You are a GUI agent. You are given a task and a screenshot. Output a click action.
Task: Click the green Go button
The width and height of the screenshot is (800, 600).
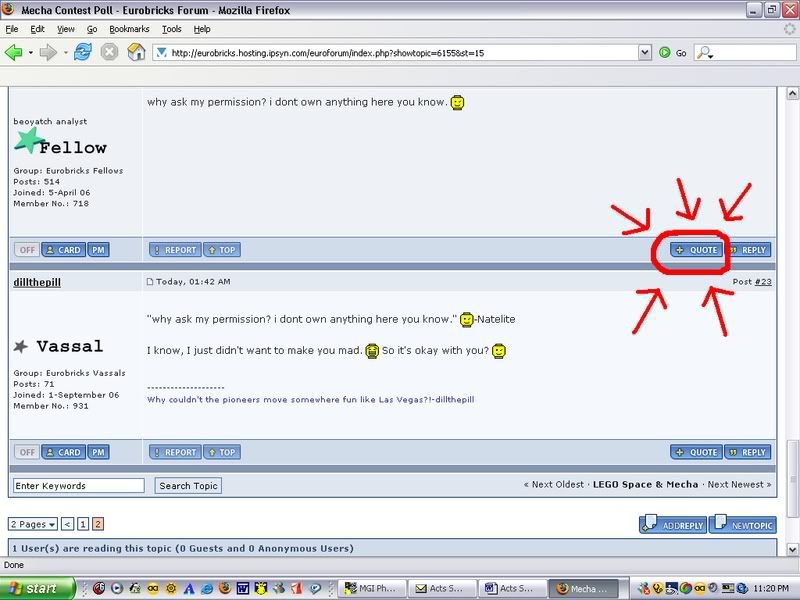click(x=671, y=52)
